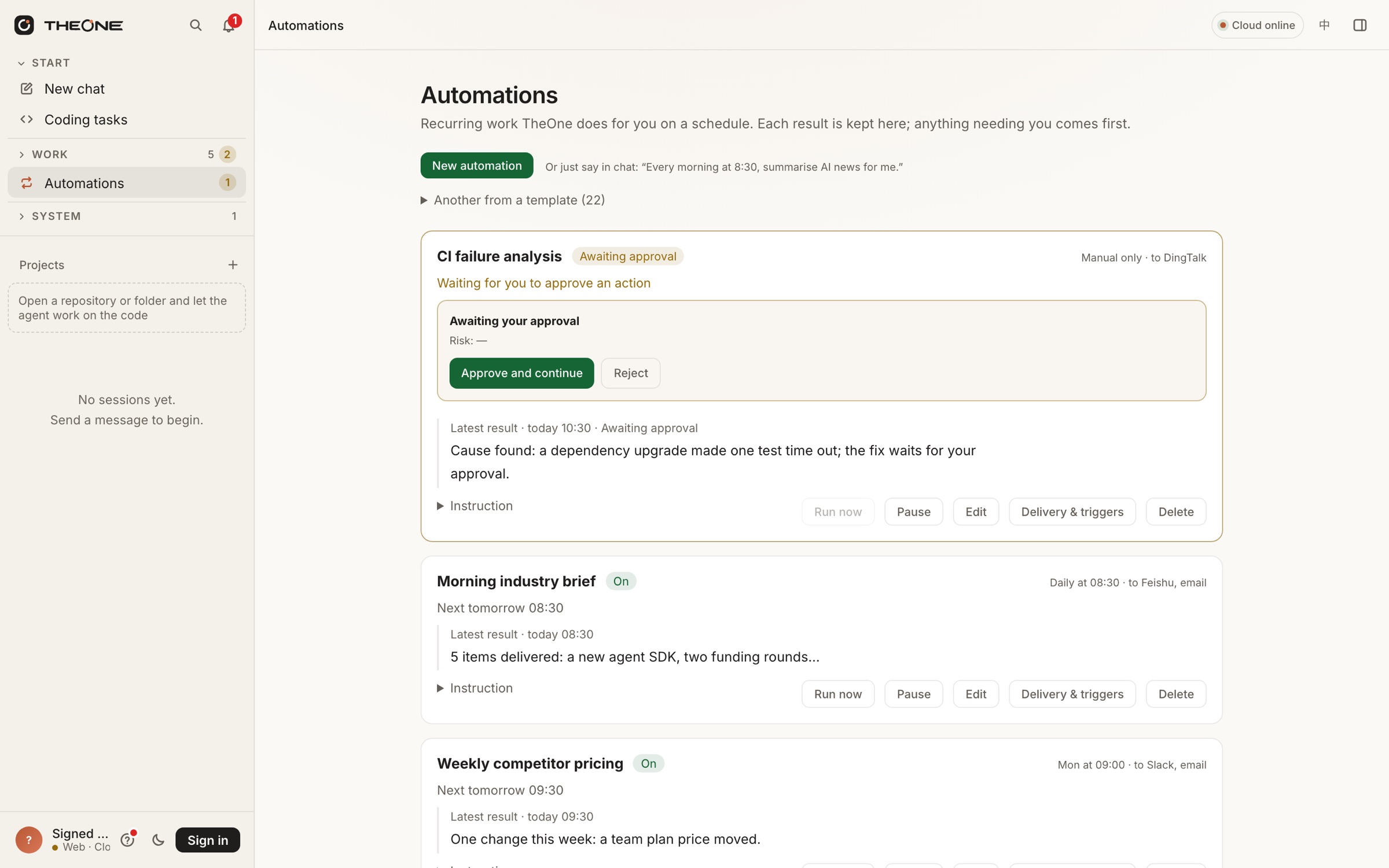Delete the Morning industry brief automation
1389x868 pixels.
[x=1176, y=694]
